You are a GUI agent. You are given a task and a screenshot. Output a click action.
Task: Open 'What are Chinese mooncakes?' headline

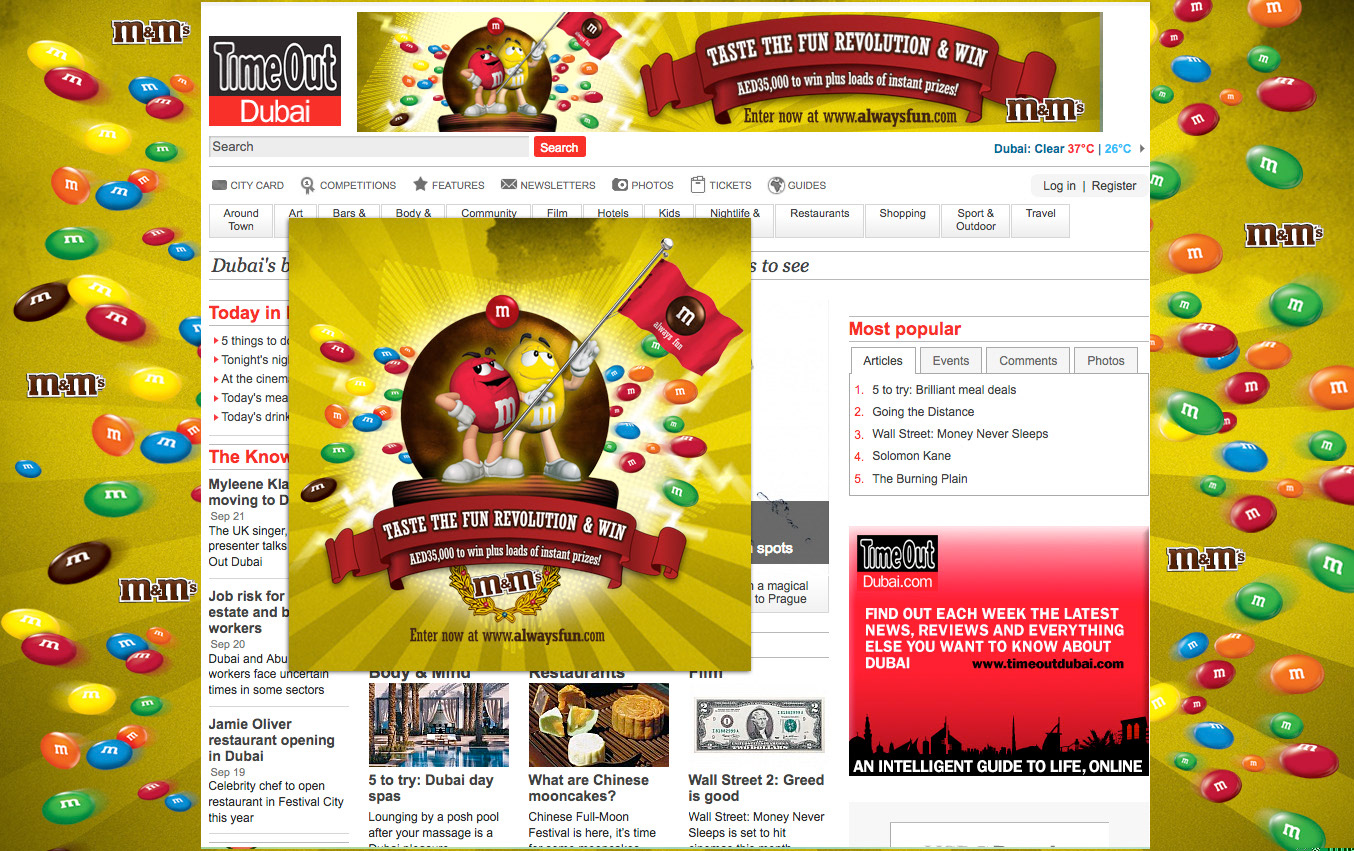[588, 788]
